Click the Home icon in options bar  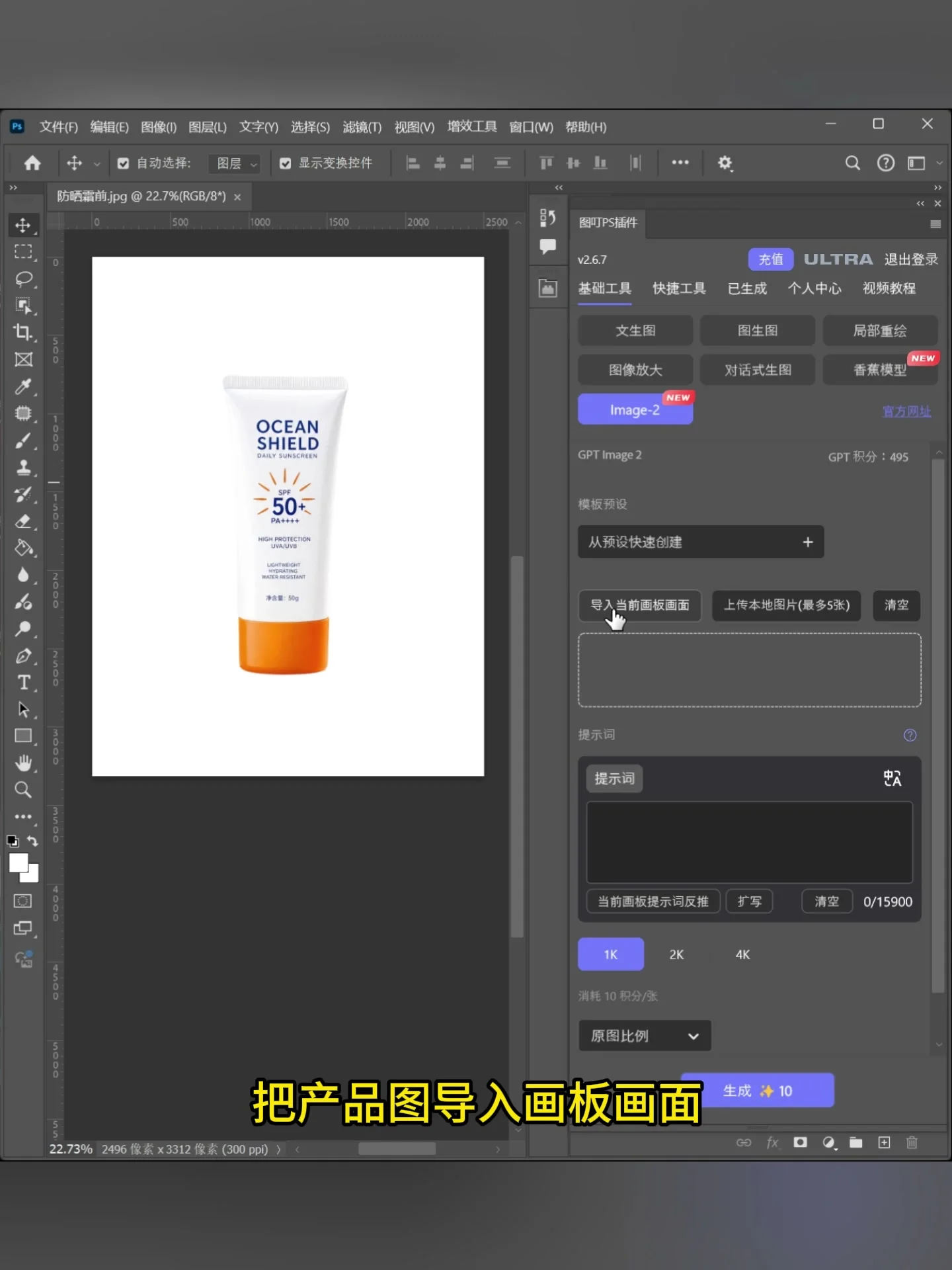tap(32, 163)
